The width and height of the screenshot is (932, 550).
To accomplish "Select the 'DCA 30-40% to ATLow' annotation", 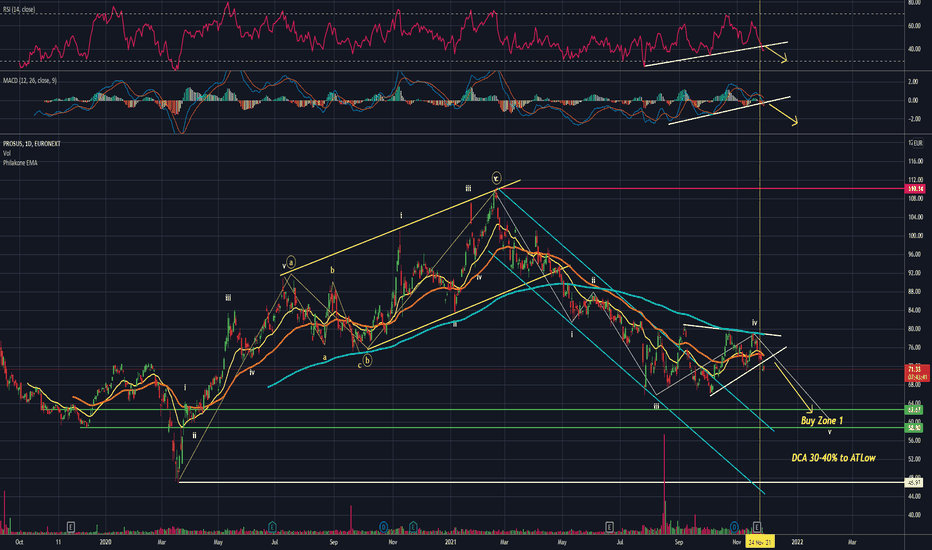I will pyautogui.click(x=833, y=457).
